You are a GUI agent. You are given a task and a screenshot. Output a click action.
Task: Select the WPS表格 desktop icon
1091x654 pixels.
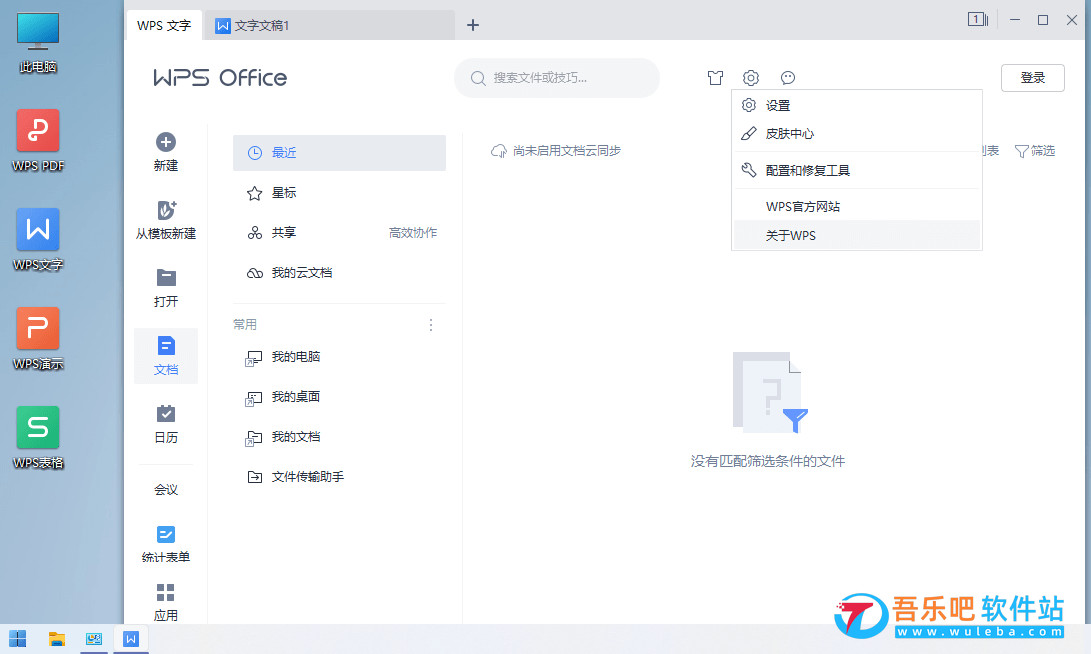click(38, 438)
